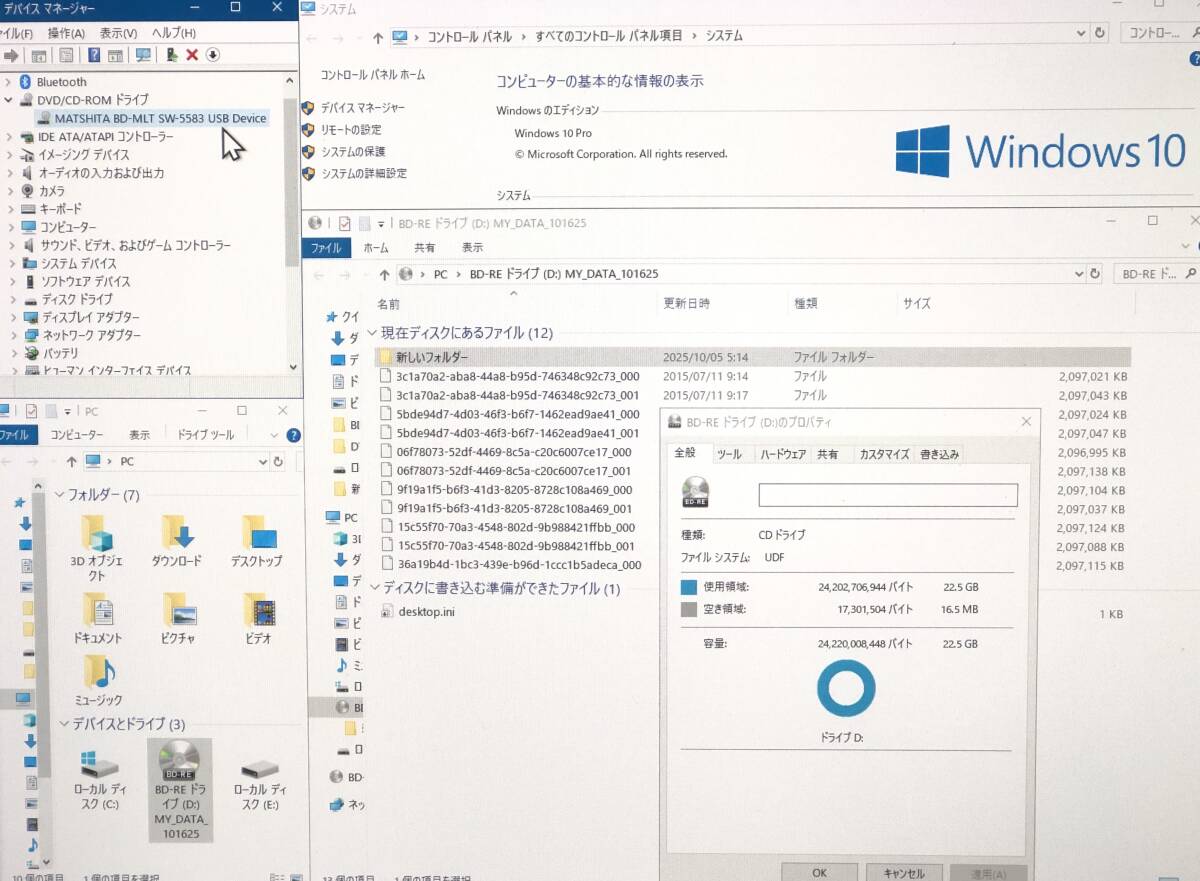Viewport: 1200px width, 881px height.
Task: Click the down-arrow circle icon in Device Manager toolbar
Action: click(x=213, y=55)
